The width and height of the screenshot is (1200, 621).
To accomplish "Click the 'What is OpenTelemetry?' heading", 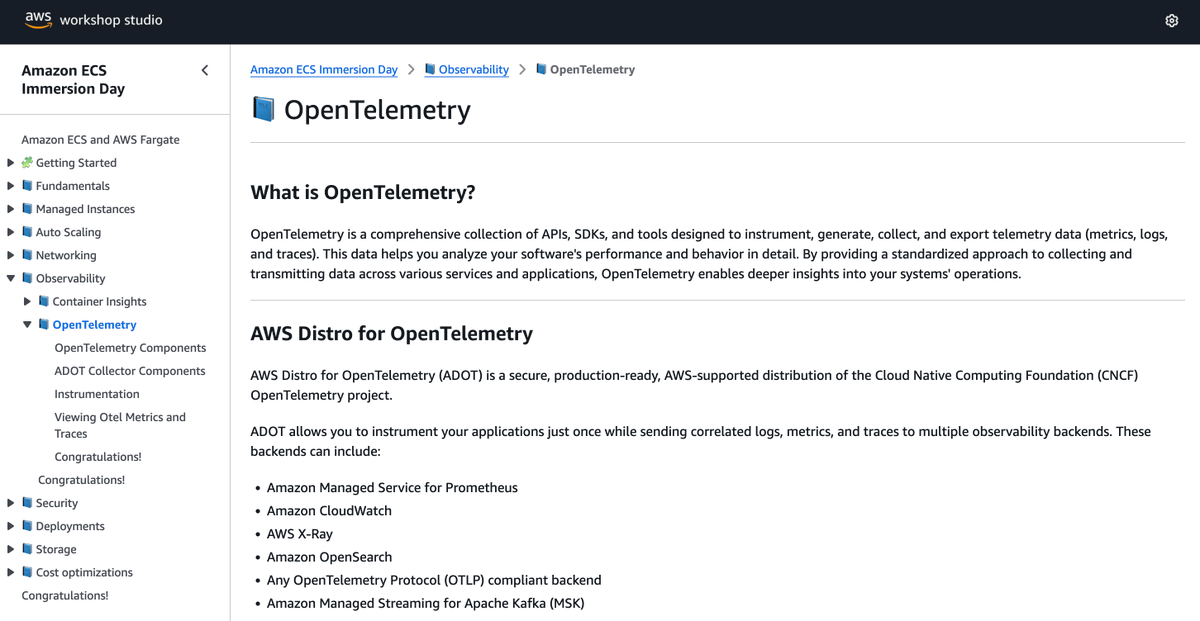I will click(363, 192).
